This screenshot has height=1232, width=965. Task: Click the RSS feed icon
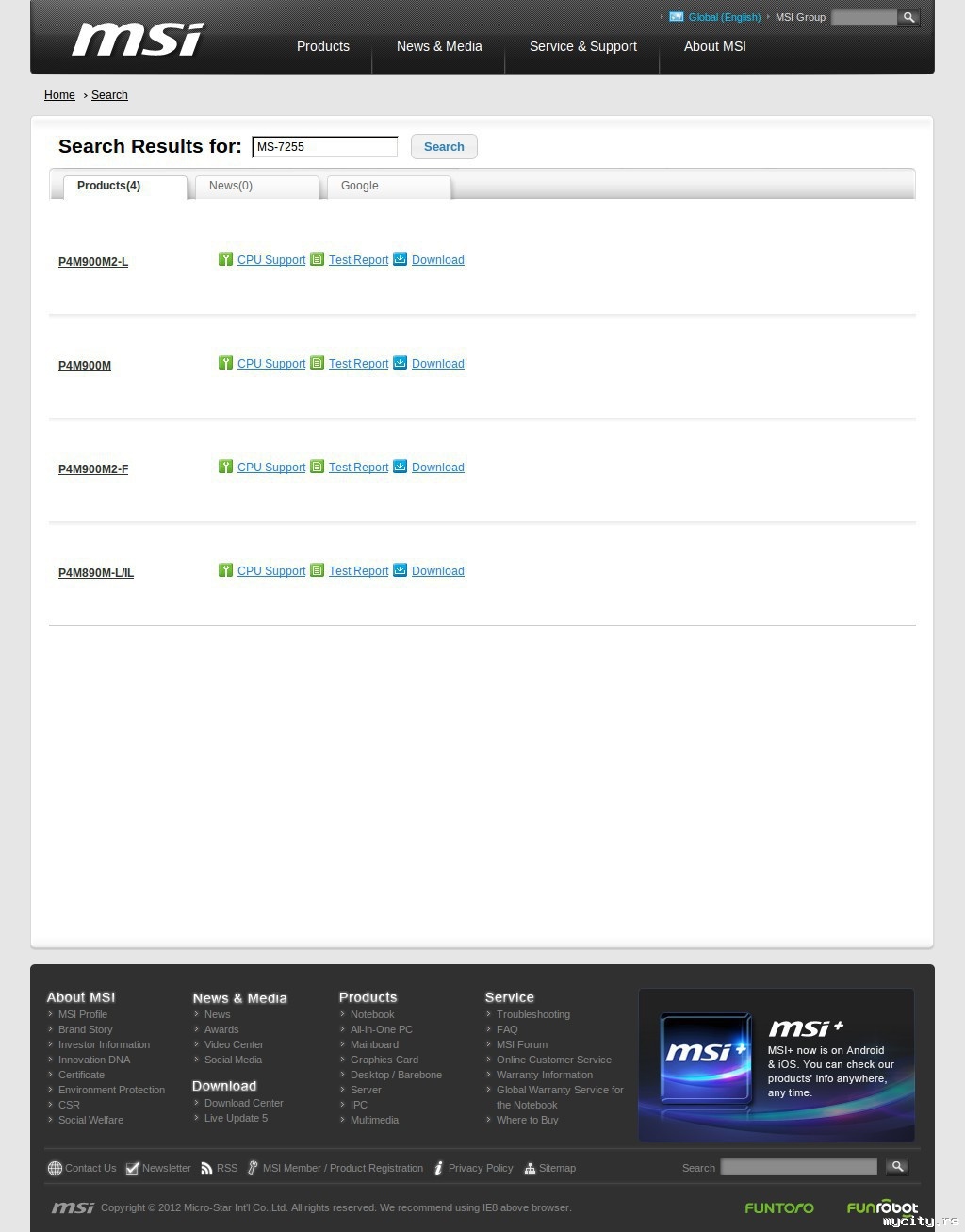[206, 1169]
